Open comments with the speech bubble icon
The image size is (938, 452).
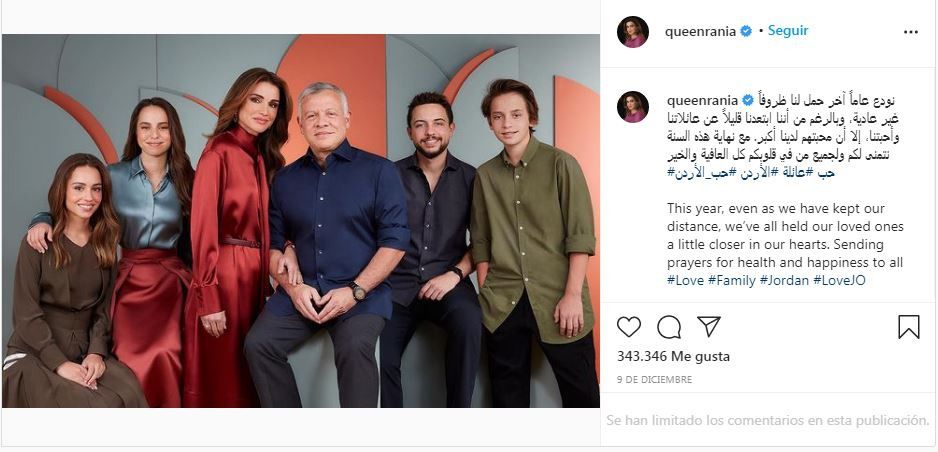coord(669,327)
